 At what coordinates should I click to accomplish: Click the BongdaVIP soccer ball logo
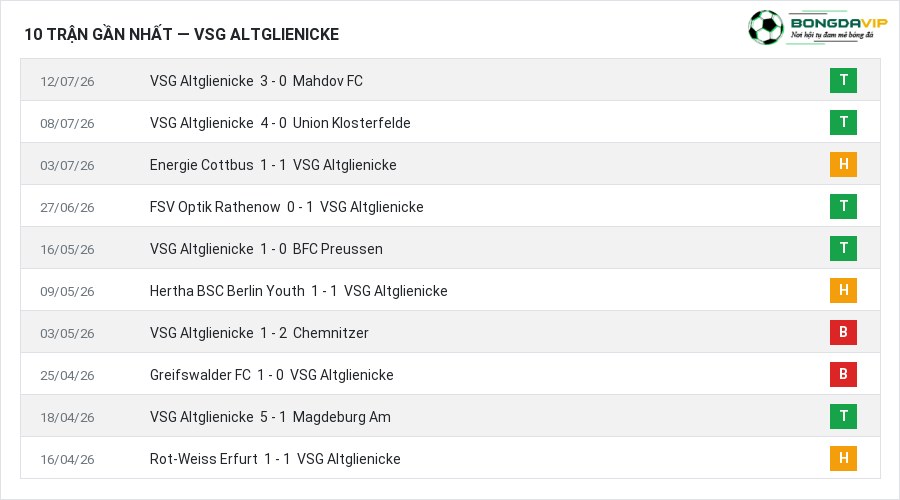[765, 27]
